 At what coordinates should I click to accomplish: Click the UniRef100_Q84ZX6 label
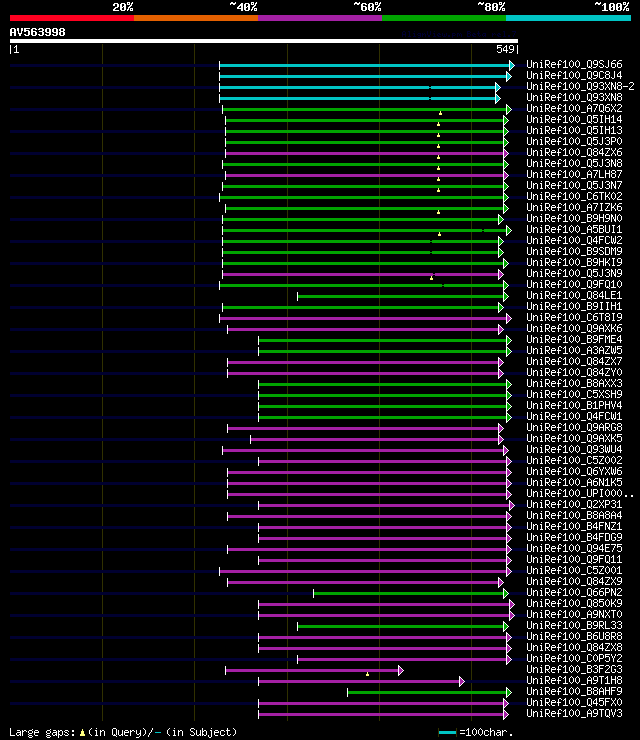click(x=574, y=152)
